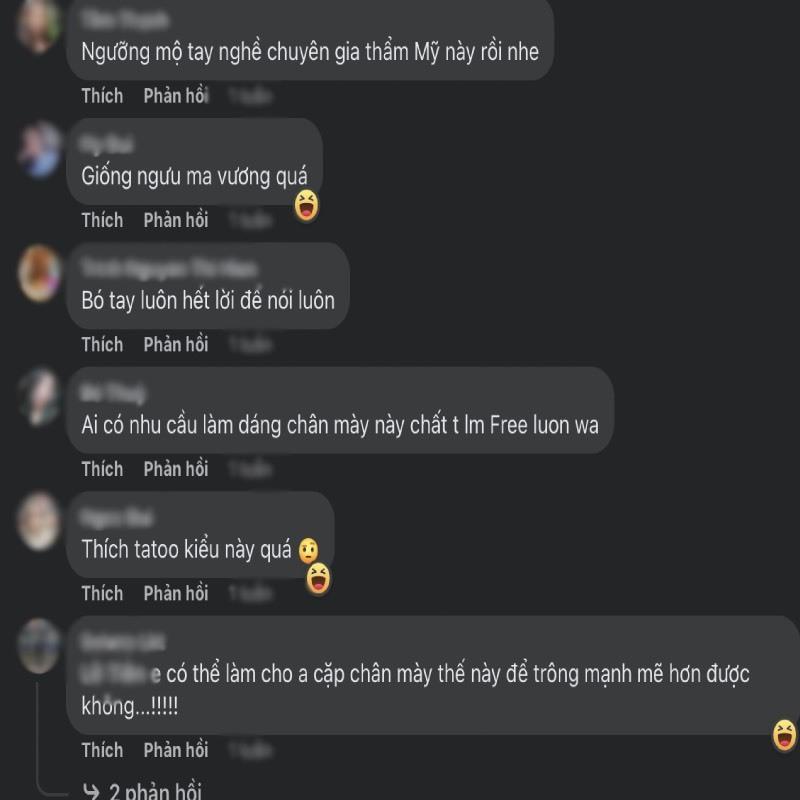The image size is (800, 800).
Task: Open avatar of 'Giống ngưu ma vương' commenter
Action: pyautogui.click(x=39, y=149)
